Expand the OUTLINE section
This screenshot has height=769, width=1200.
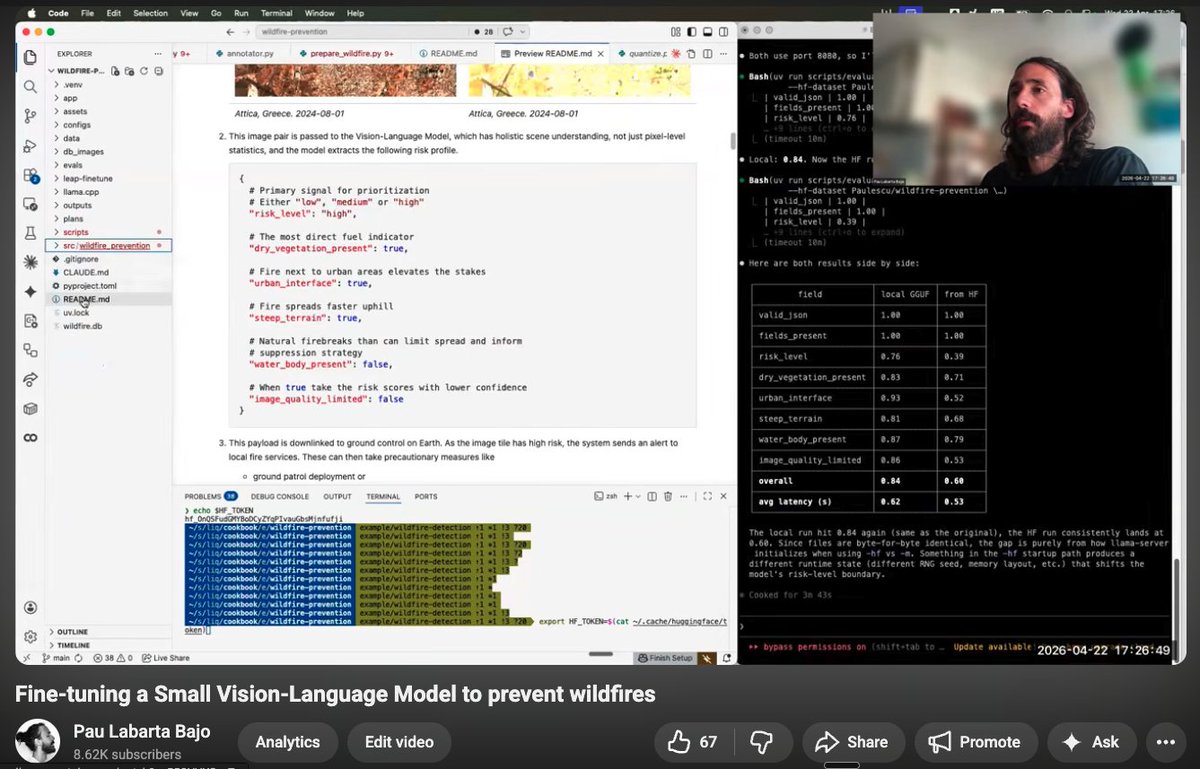tap(110, 632)
